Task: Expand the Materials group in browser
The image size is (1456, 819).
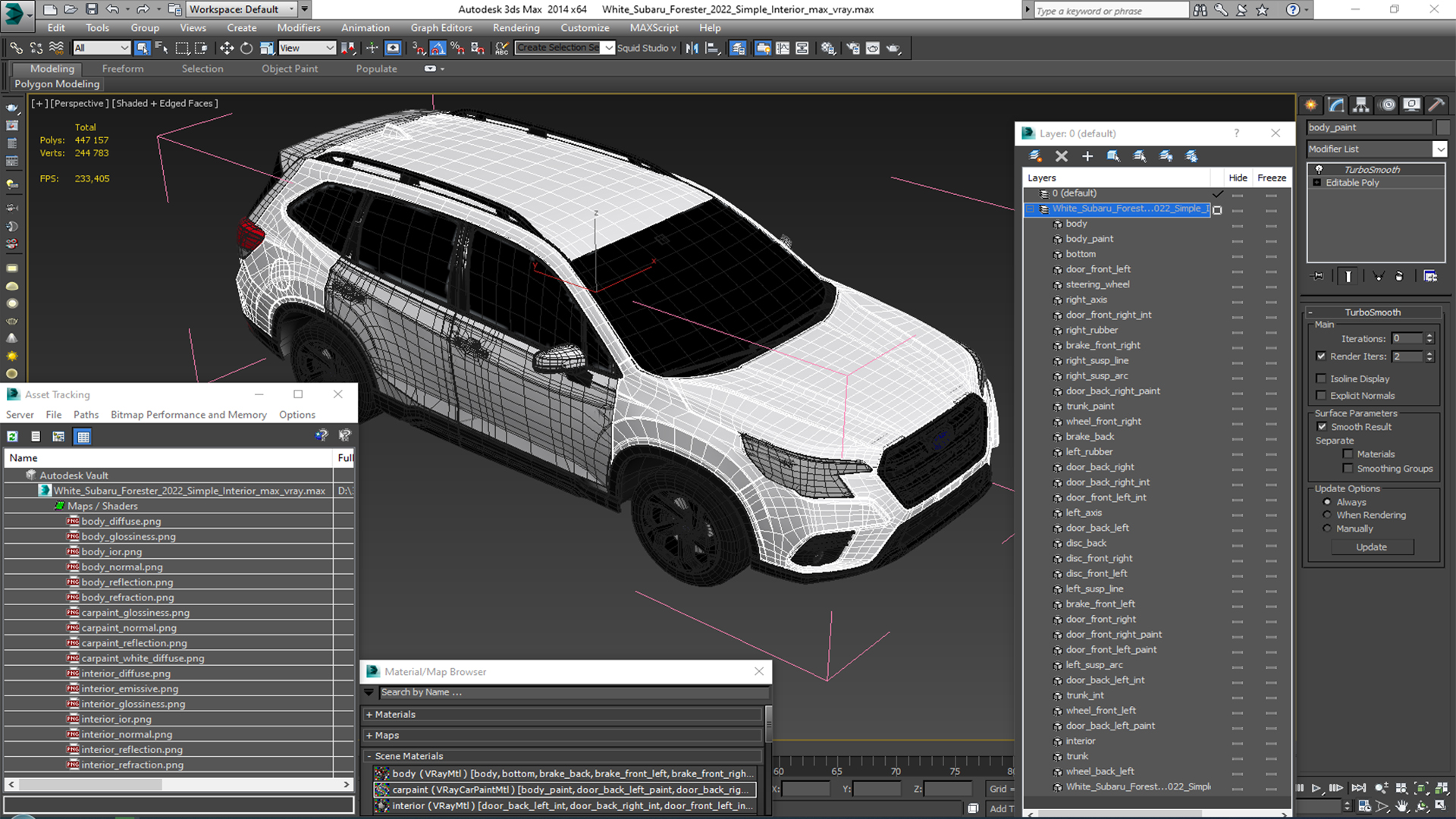Action: (369, 714)
